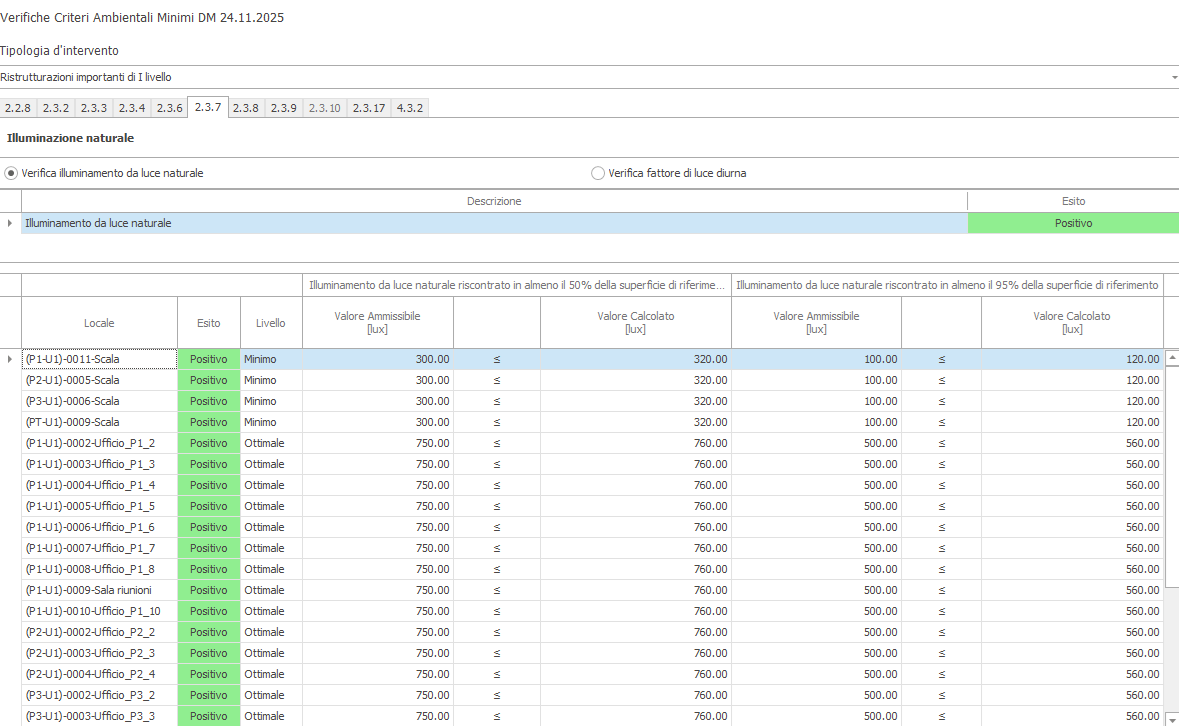
Task: Open tab 4.3.2
Action: (410, 108)
